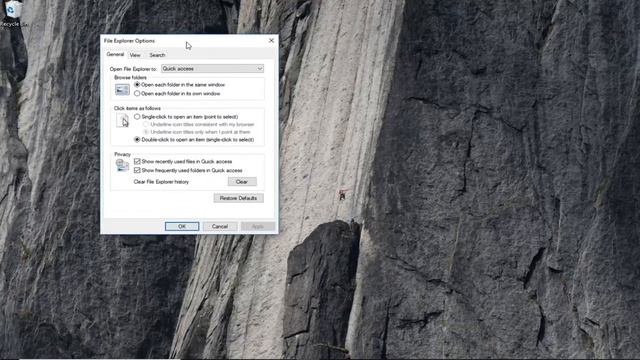Image resolution: width=640 pixels, height=360 pixels.
Task: Click the Restore Defaults button
Action: coord(238,198)
